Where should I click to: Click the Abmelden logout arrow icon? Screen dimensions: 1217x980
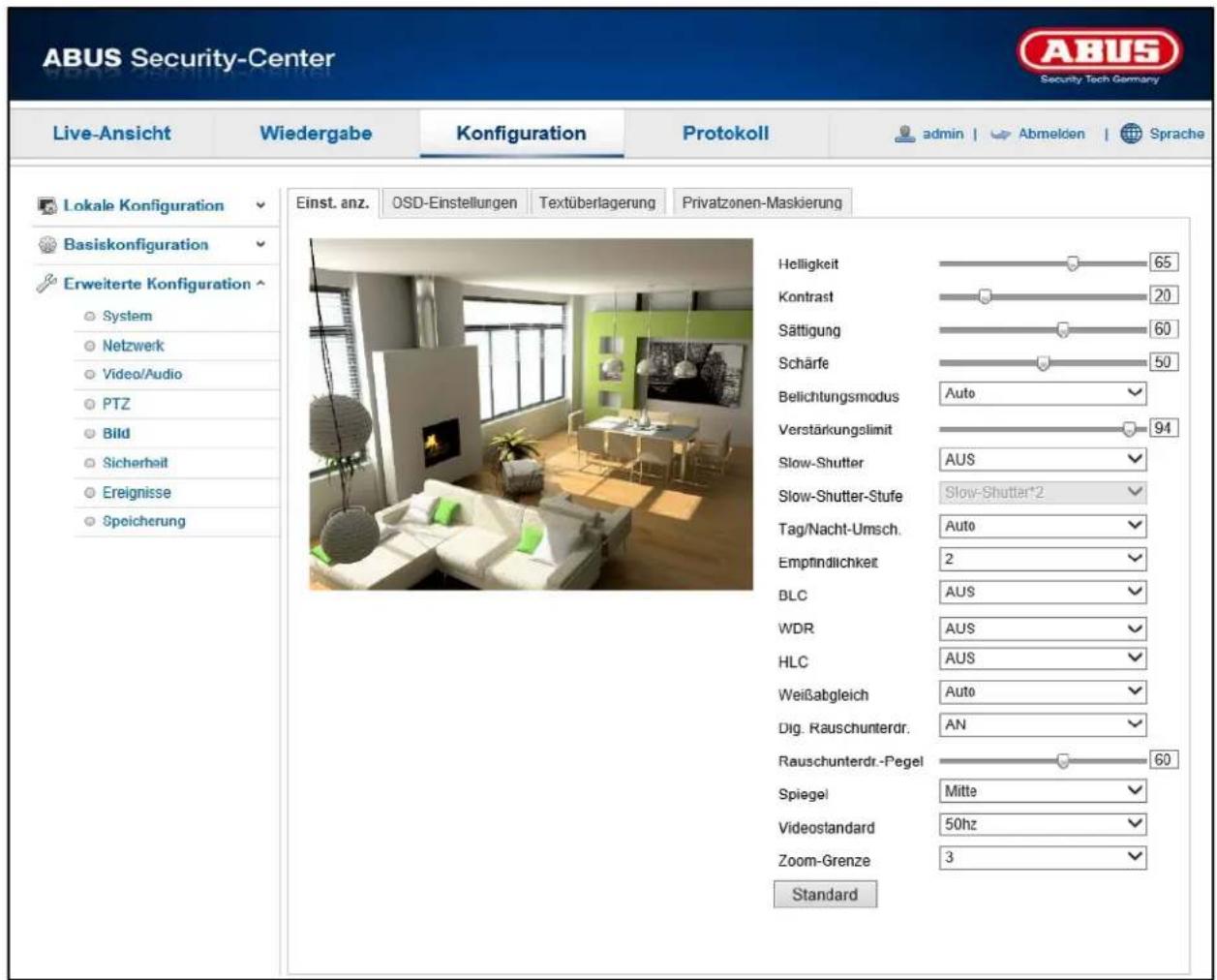pyautogui.click(x=1000, y=135)
